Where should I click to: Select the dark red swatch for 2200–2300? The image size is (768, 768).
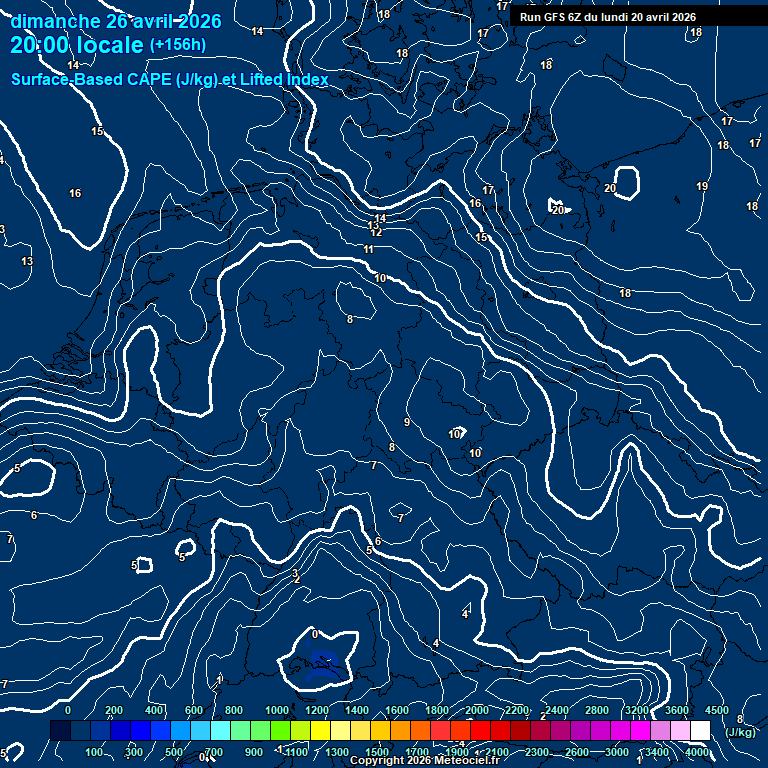[520, 730]
